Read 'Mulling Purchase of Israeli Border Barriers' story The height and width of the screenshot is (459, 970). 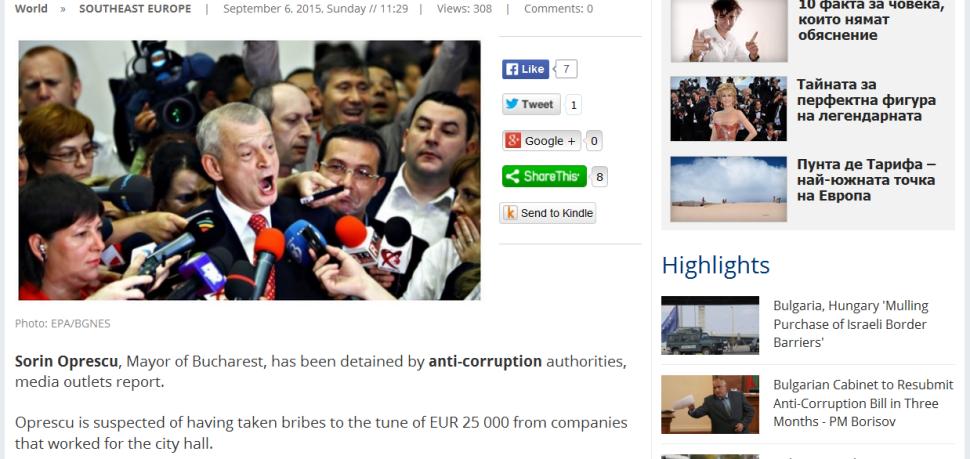(x=851, y=324)
